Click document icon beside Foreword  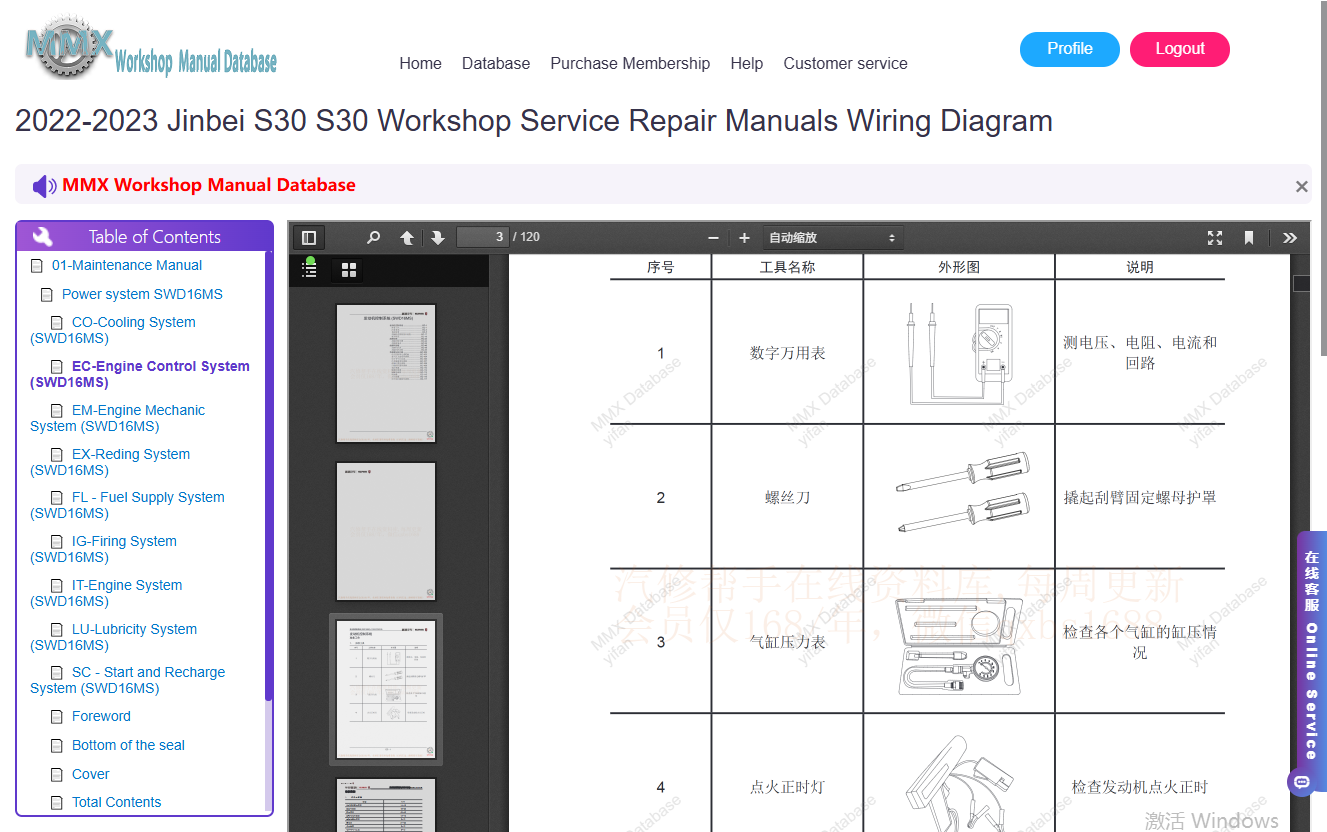pos(57,717)
